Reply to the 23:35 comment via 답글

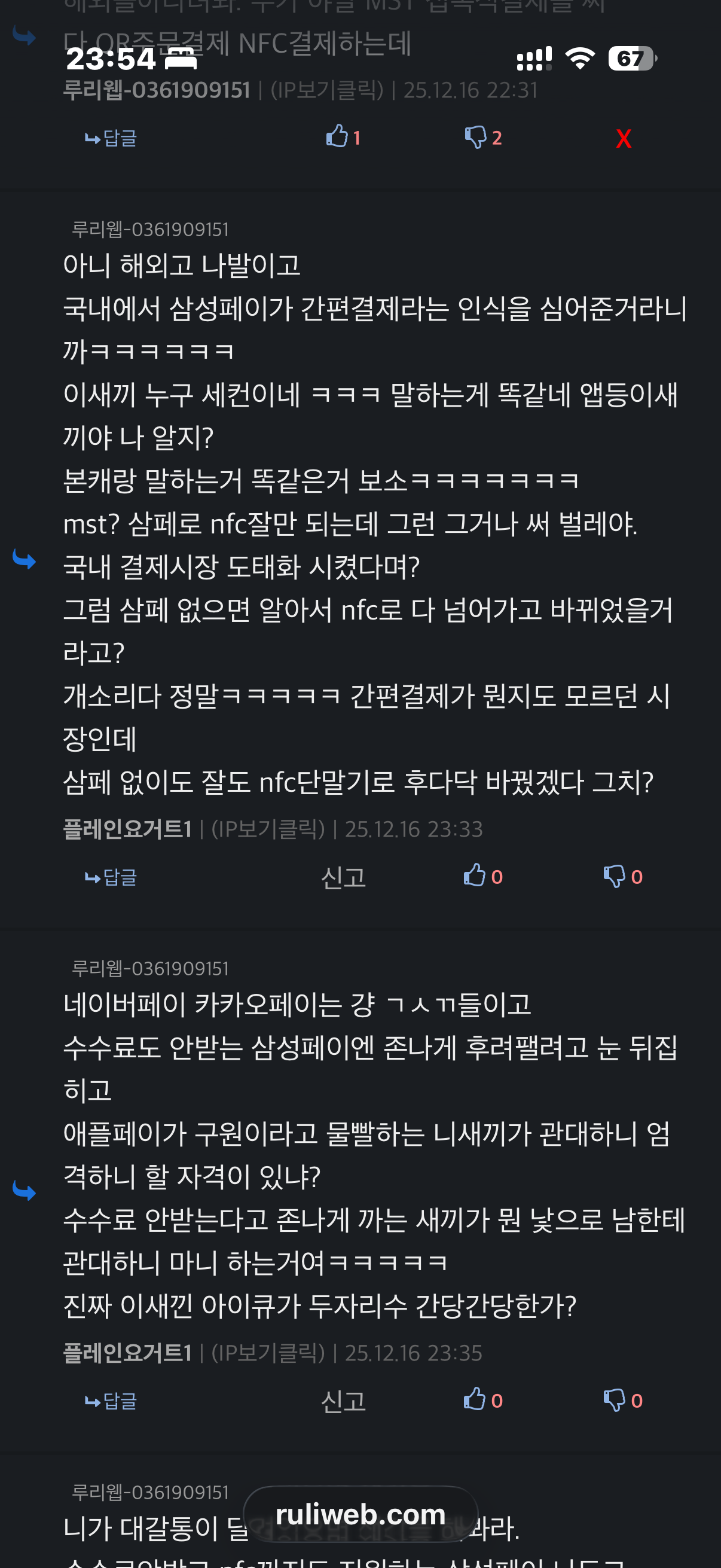point(111,1401)
